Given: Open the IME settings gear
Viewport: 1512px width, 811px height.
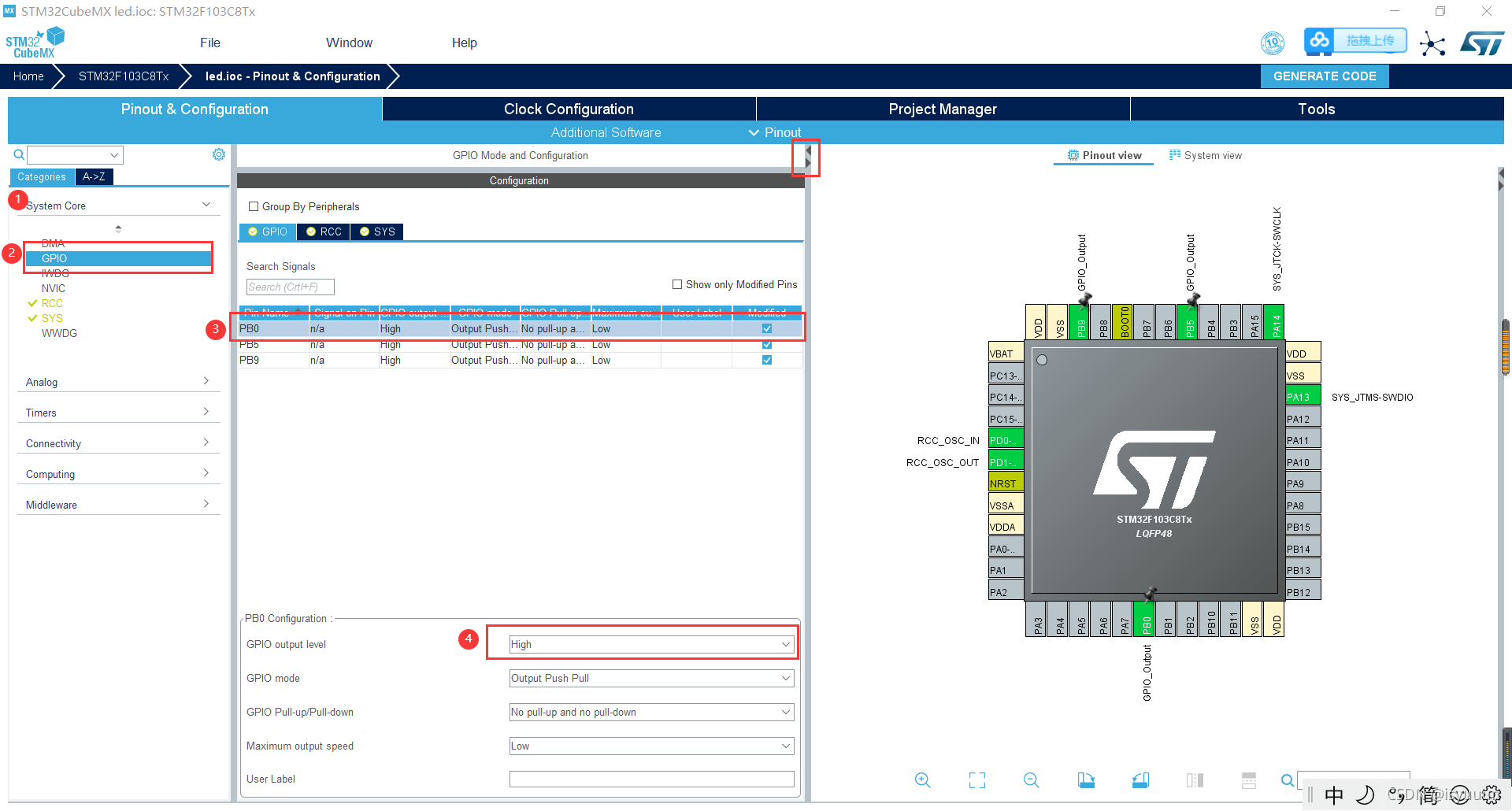Looking at the screenshot, I should [1492, 795].
